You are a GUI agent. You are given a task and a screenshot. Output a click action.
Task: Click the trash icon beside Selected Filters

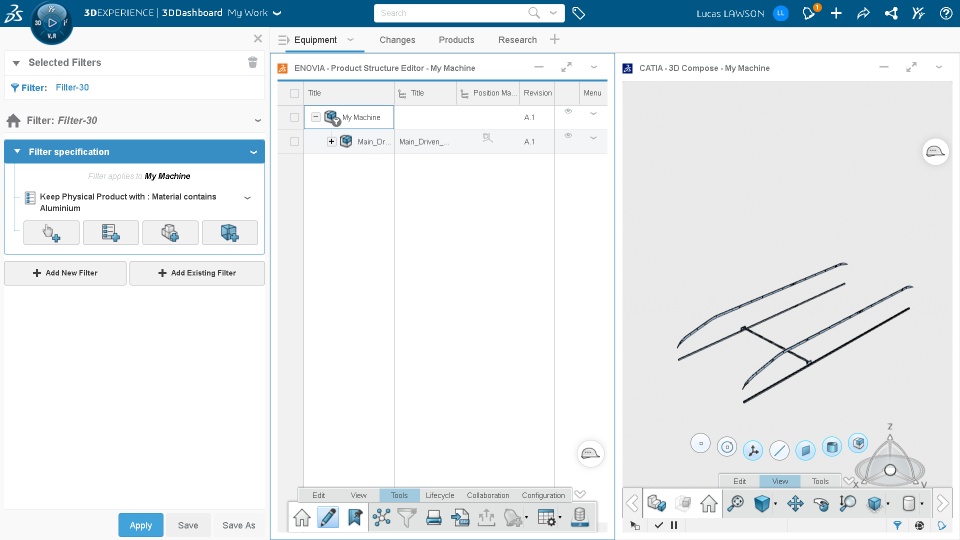point(252,62)
